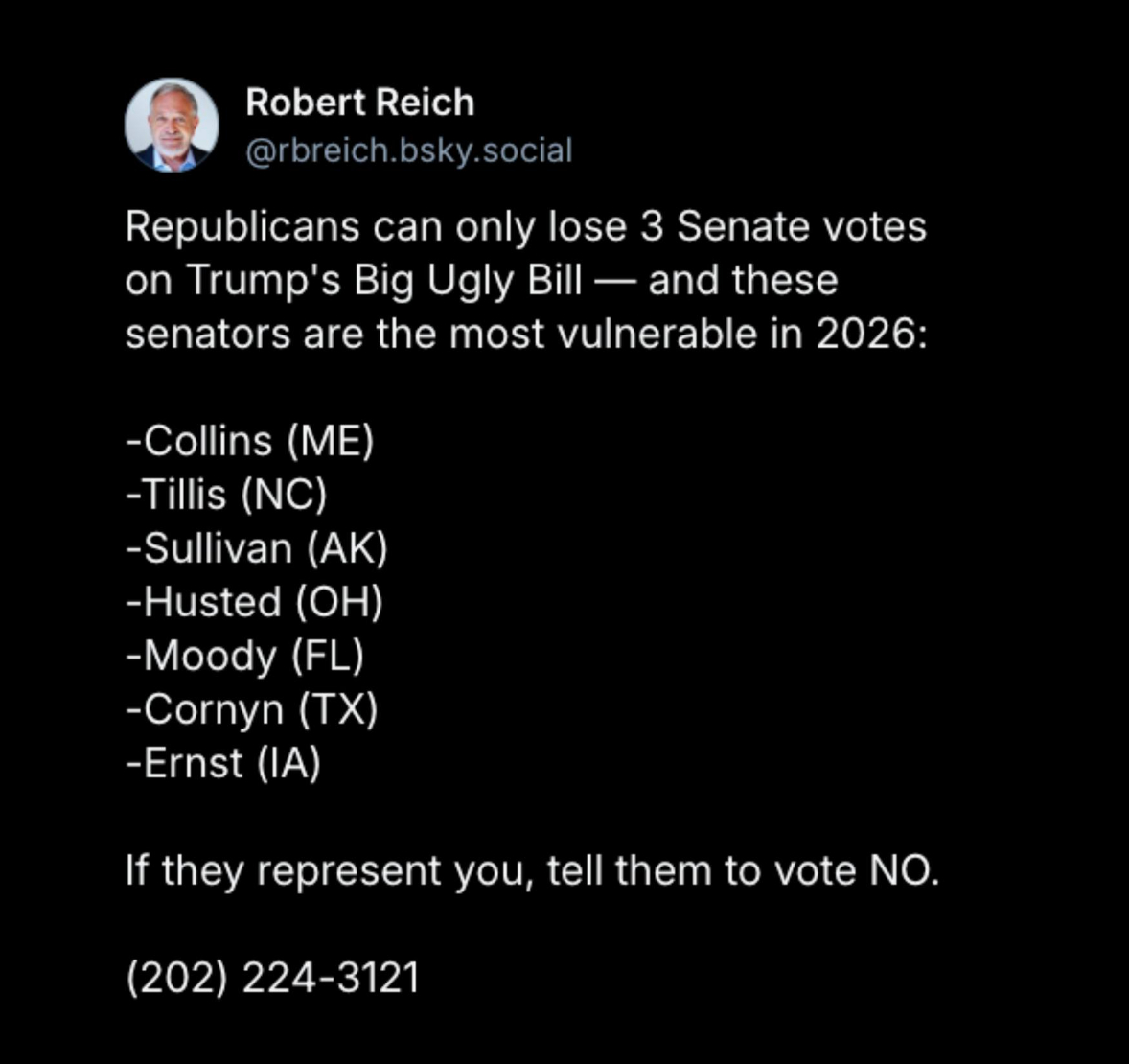Click the Husted (OH) list entry
Image resolution: width=1129 pixels, height=1064 pixels.
click(254, 602)
